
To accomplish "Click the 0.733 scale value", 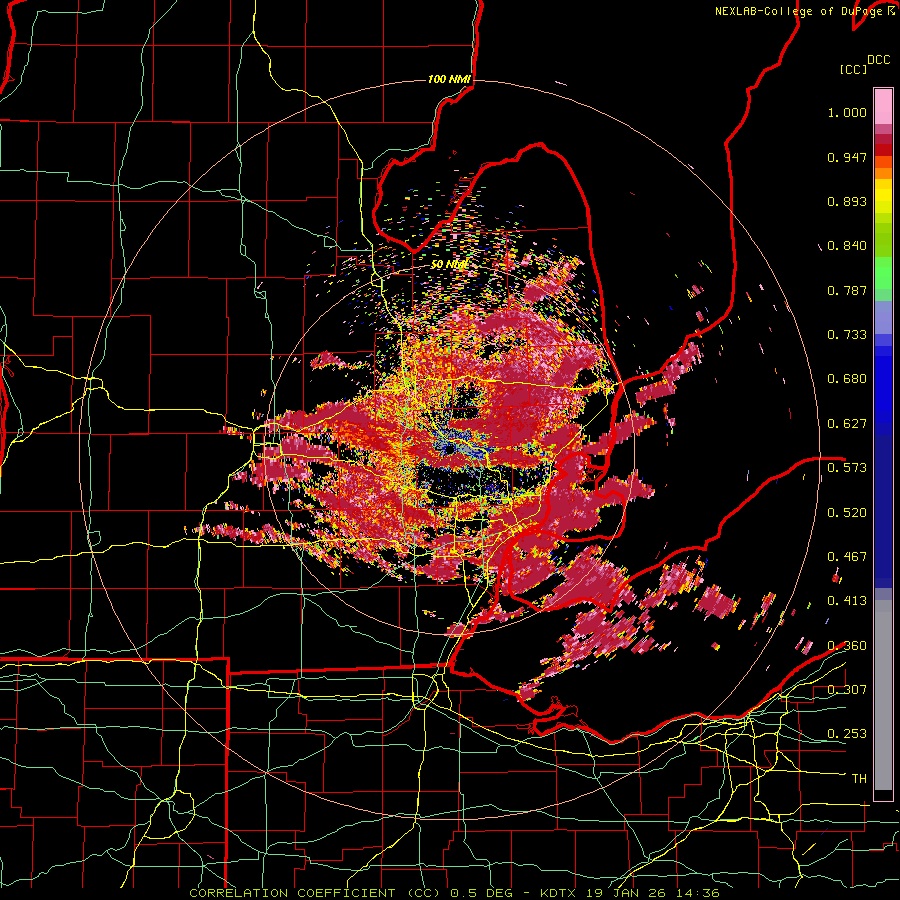I will click(x=847, y=335).
